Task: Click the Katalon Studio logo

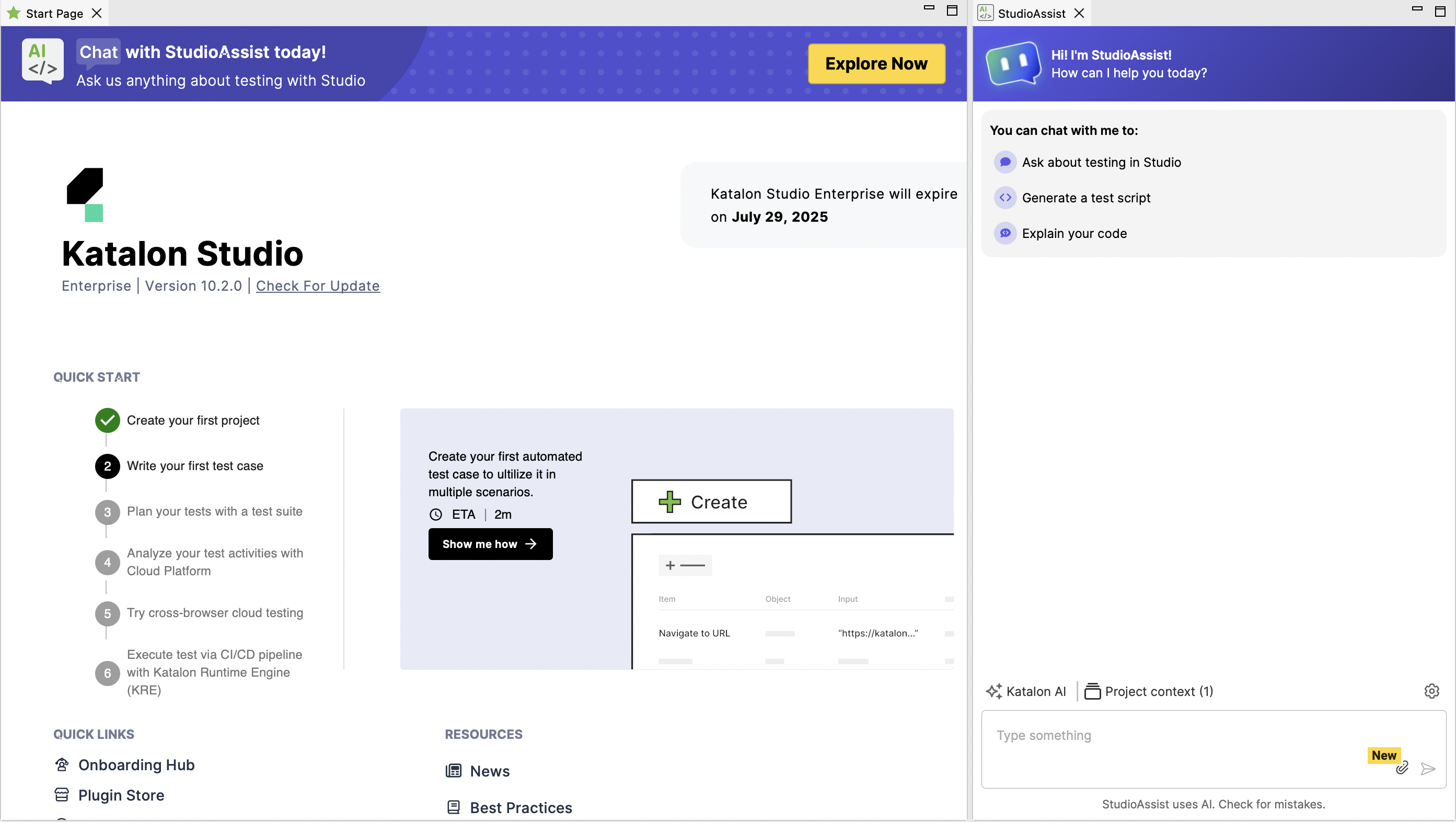Action: pos(85,195)
